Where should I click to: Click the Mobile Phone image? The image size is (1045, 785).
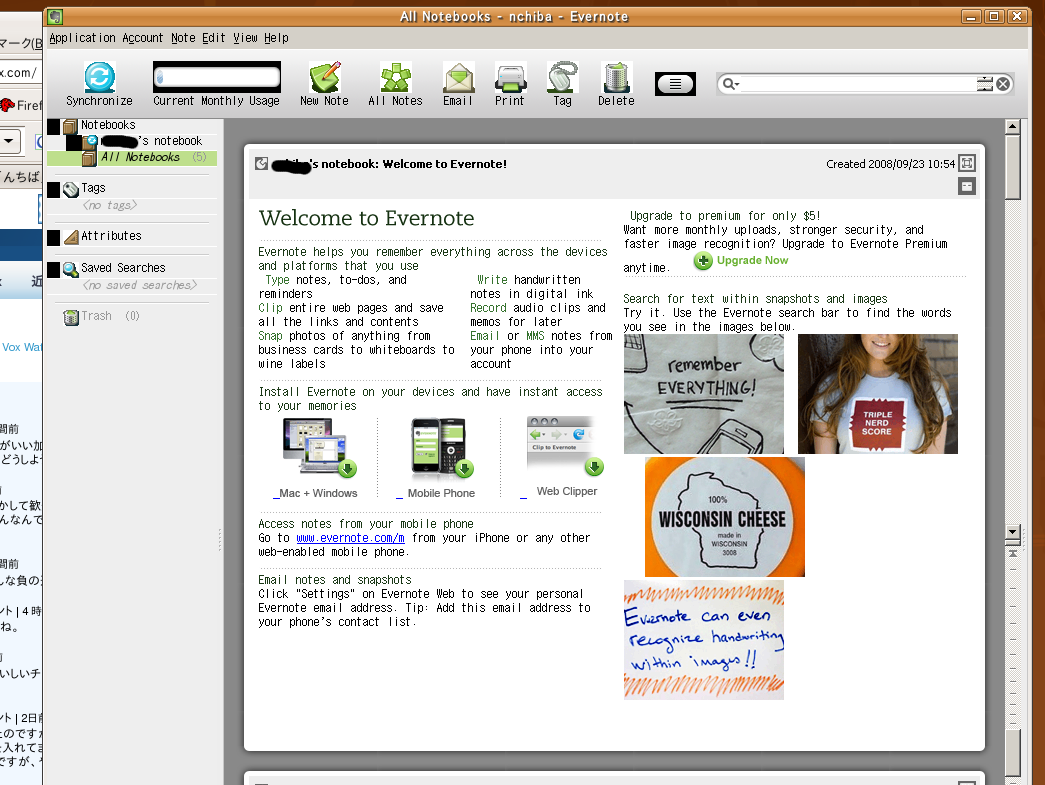[x=442, y=448]
